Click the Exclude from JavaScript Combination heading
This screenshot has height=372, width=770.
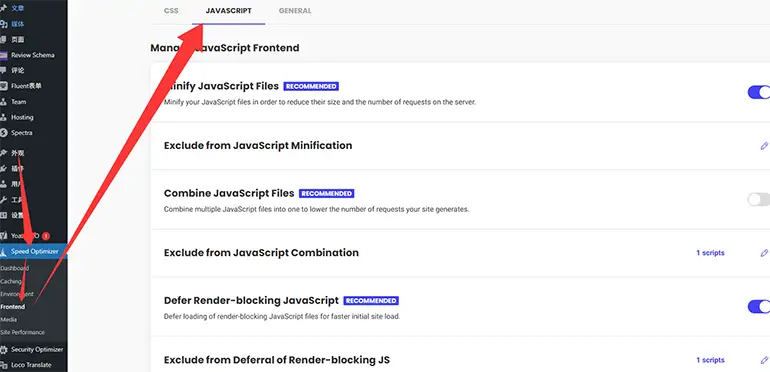[x=261, y=253]
